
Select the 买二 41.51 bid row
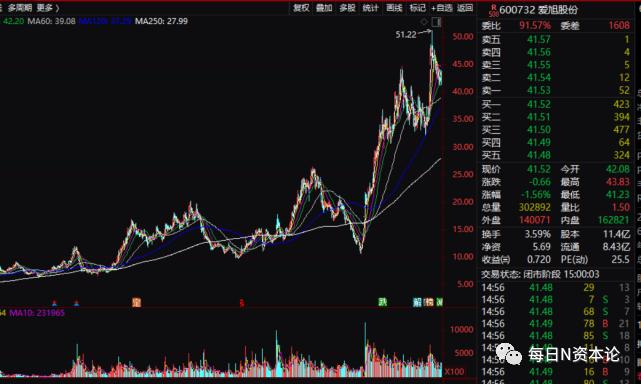point(556,117)
